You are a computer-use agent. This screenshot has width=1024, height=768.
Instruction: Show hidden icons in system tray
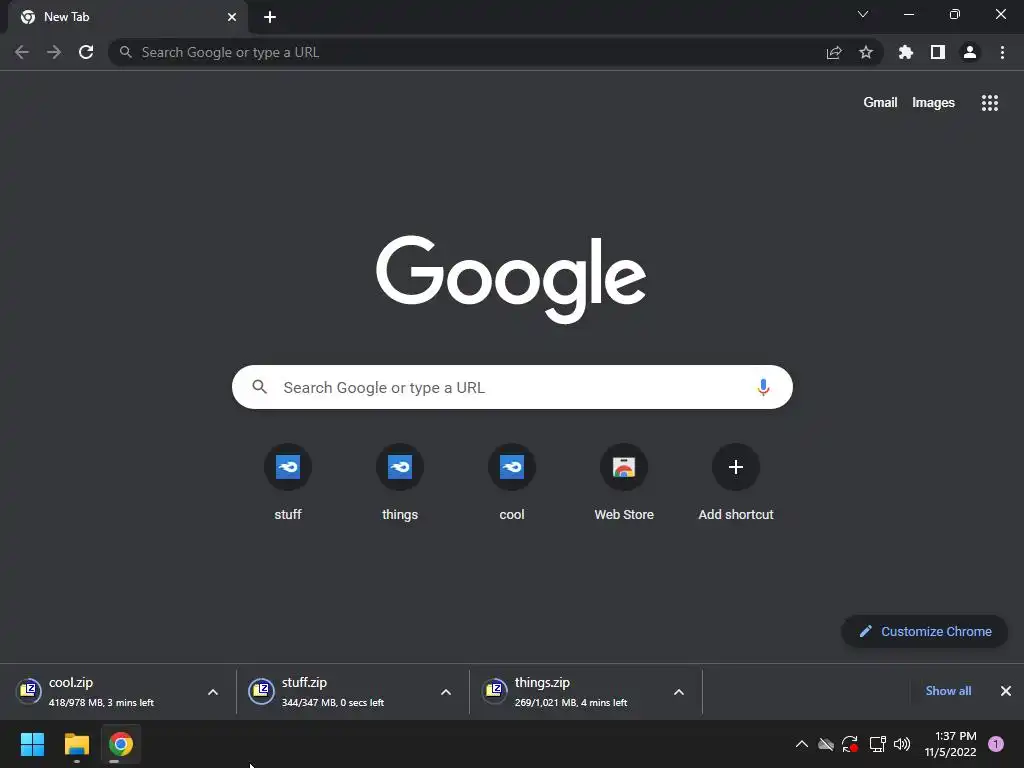point(801,744)
